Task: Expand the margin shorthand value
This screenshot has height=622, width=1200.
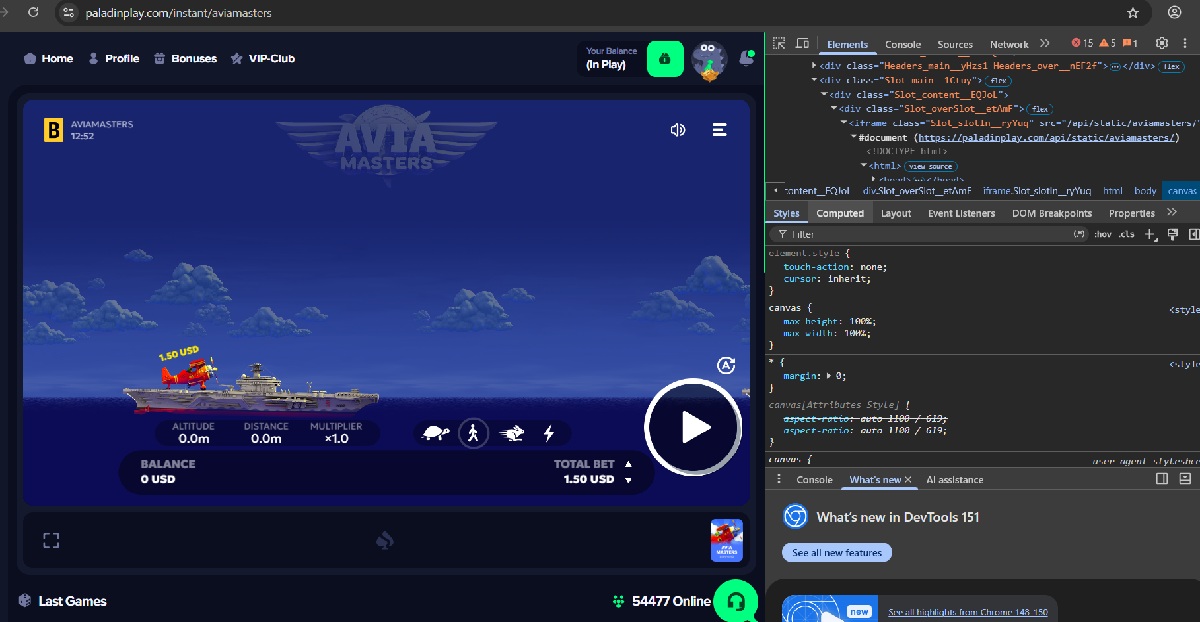Action: tap(828, 376)
